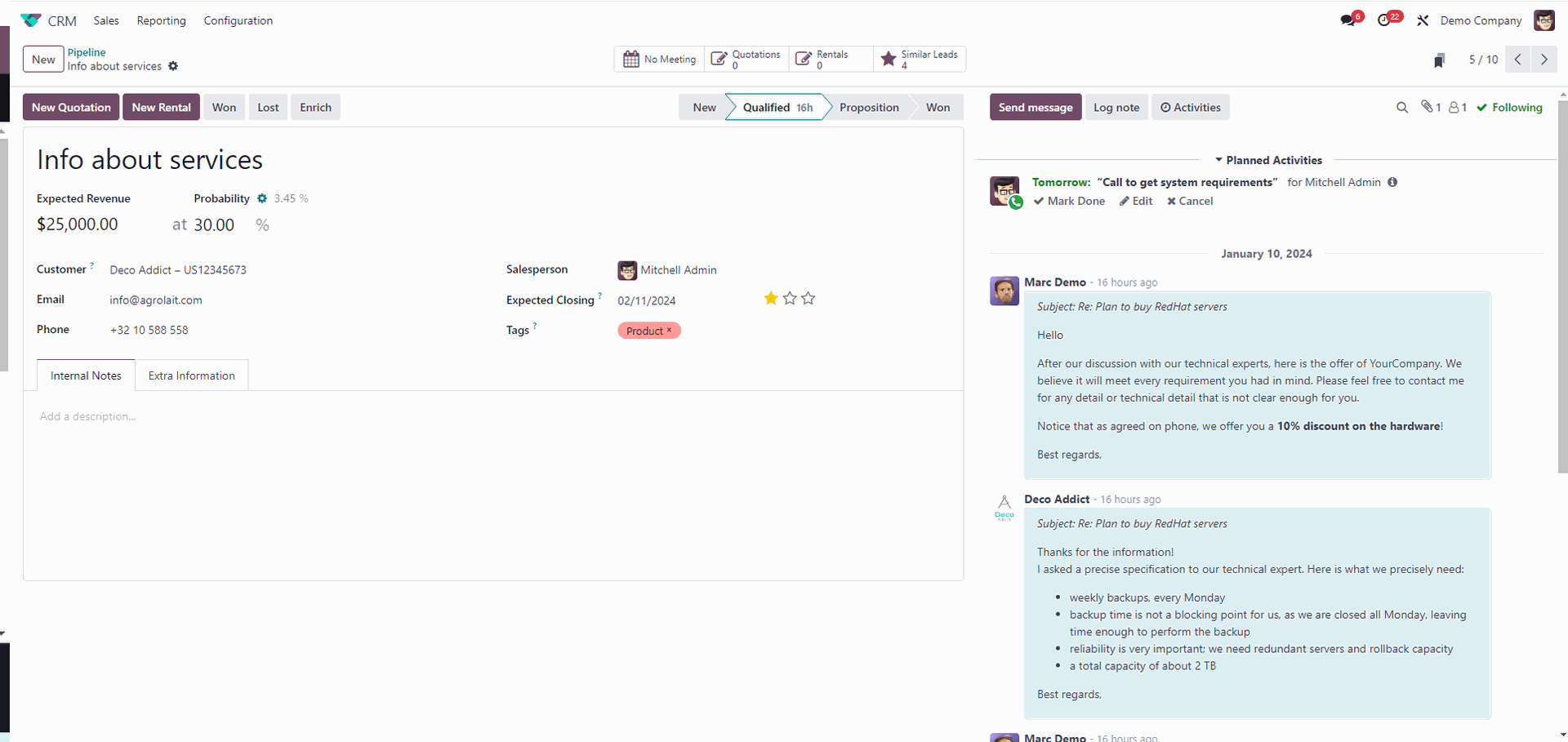Mark Done the planned call activity
The height and width of the screenshot is (742, 1568).
(1069, 201)
